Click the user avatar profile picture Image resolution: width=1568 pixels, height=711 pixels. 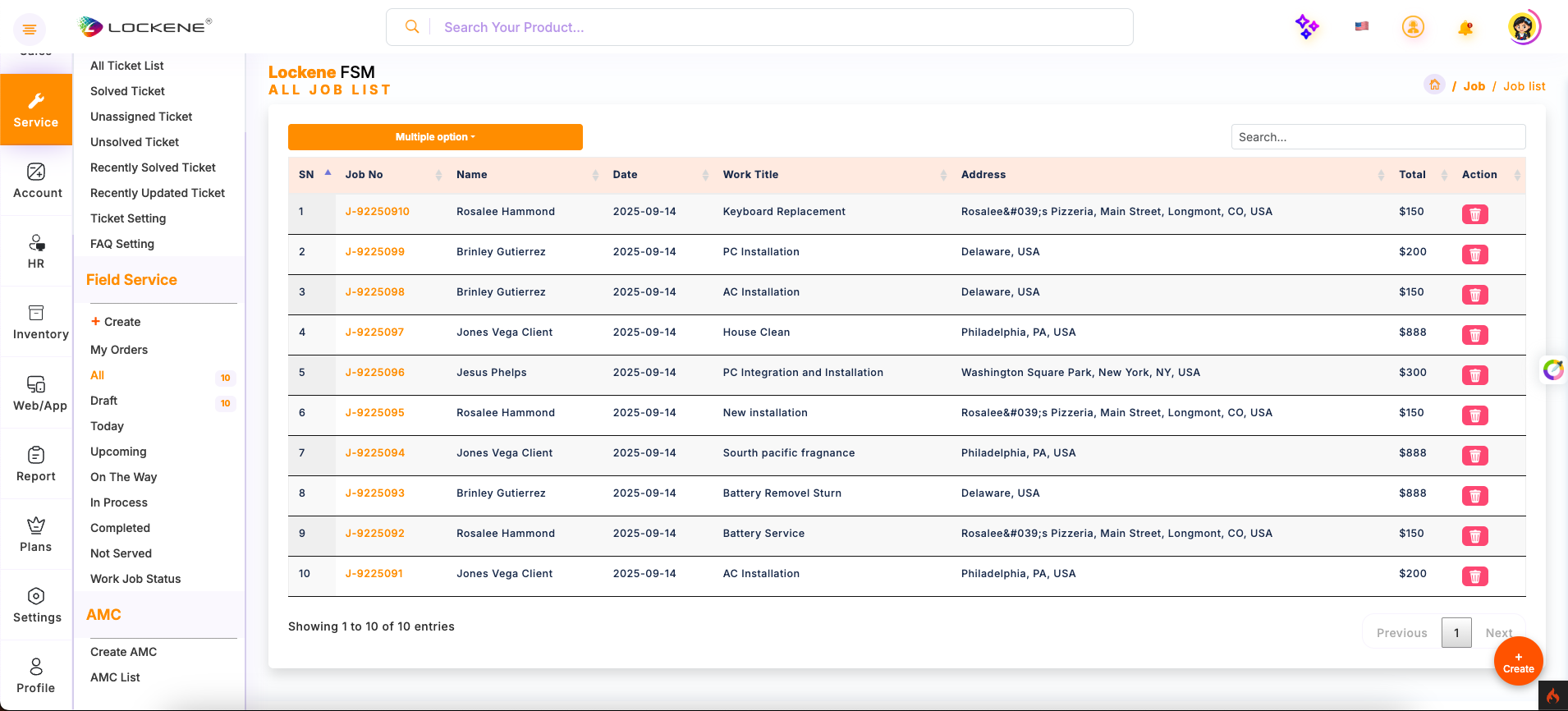tap(1523, 28)
